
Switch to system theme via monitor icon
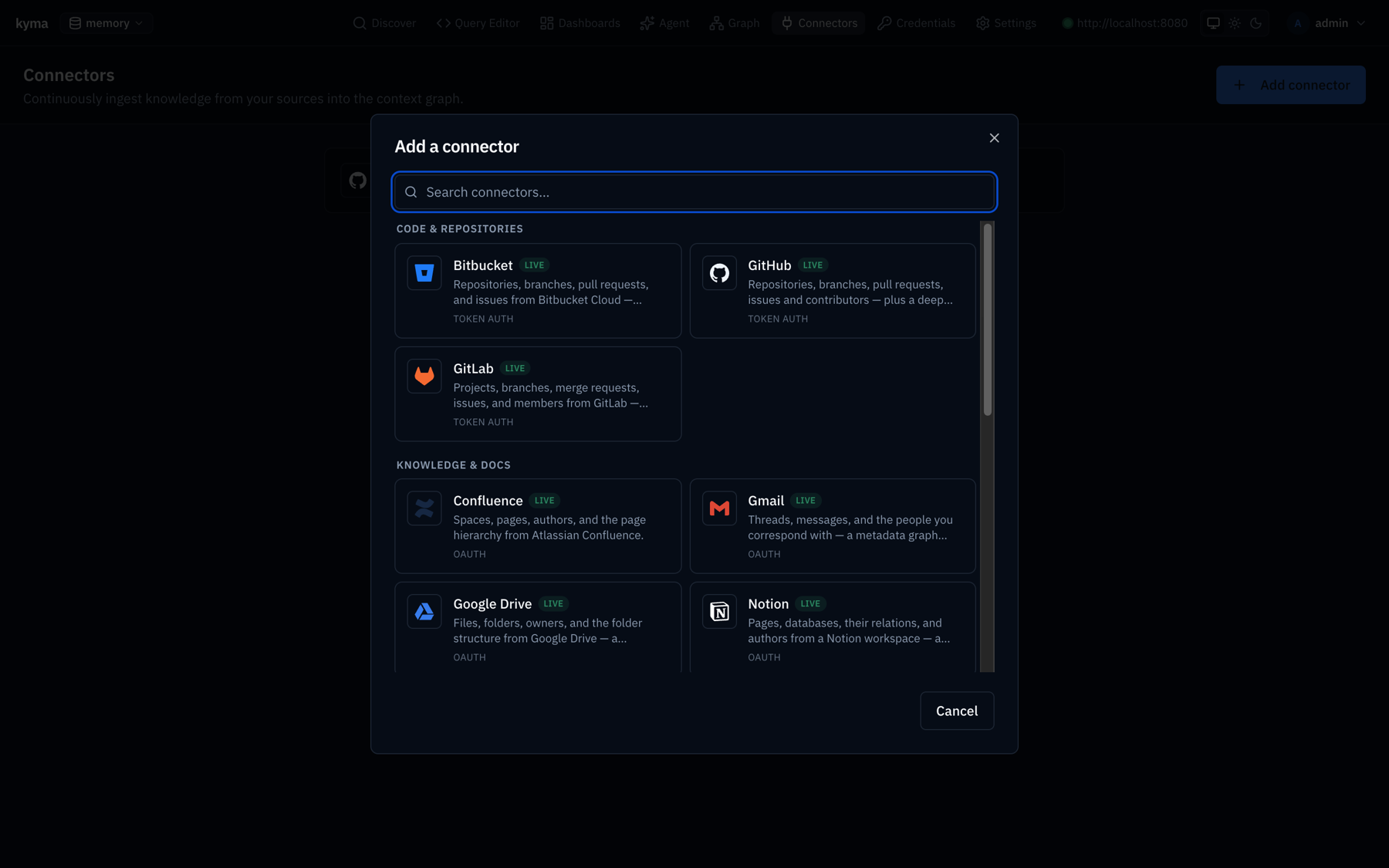(x=1213, y=23)
